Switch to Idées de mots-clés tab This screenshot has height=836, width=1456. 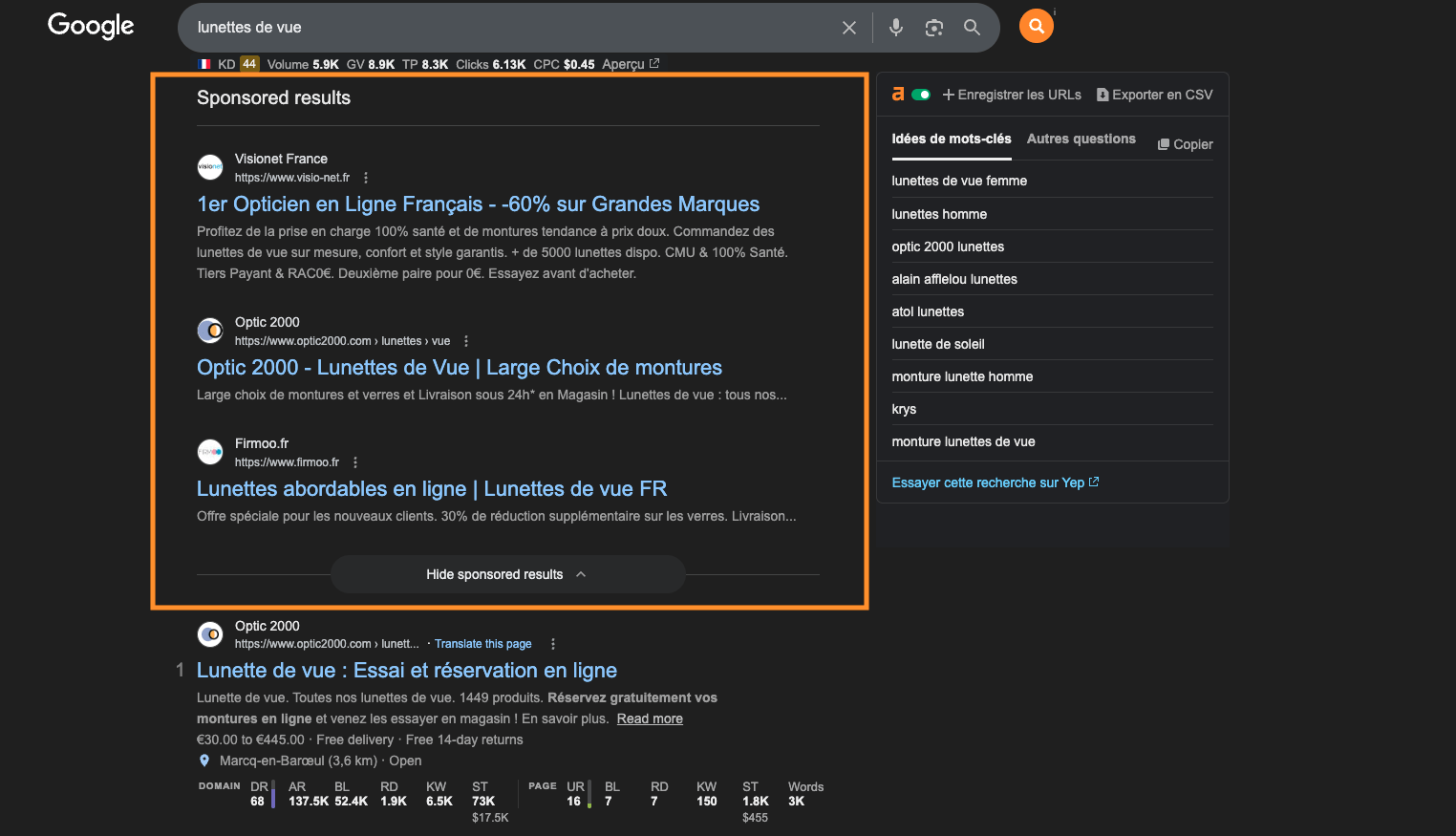[x=952, y=139]
